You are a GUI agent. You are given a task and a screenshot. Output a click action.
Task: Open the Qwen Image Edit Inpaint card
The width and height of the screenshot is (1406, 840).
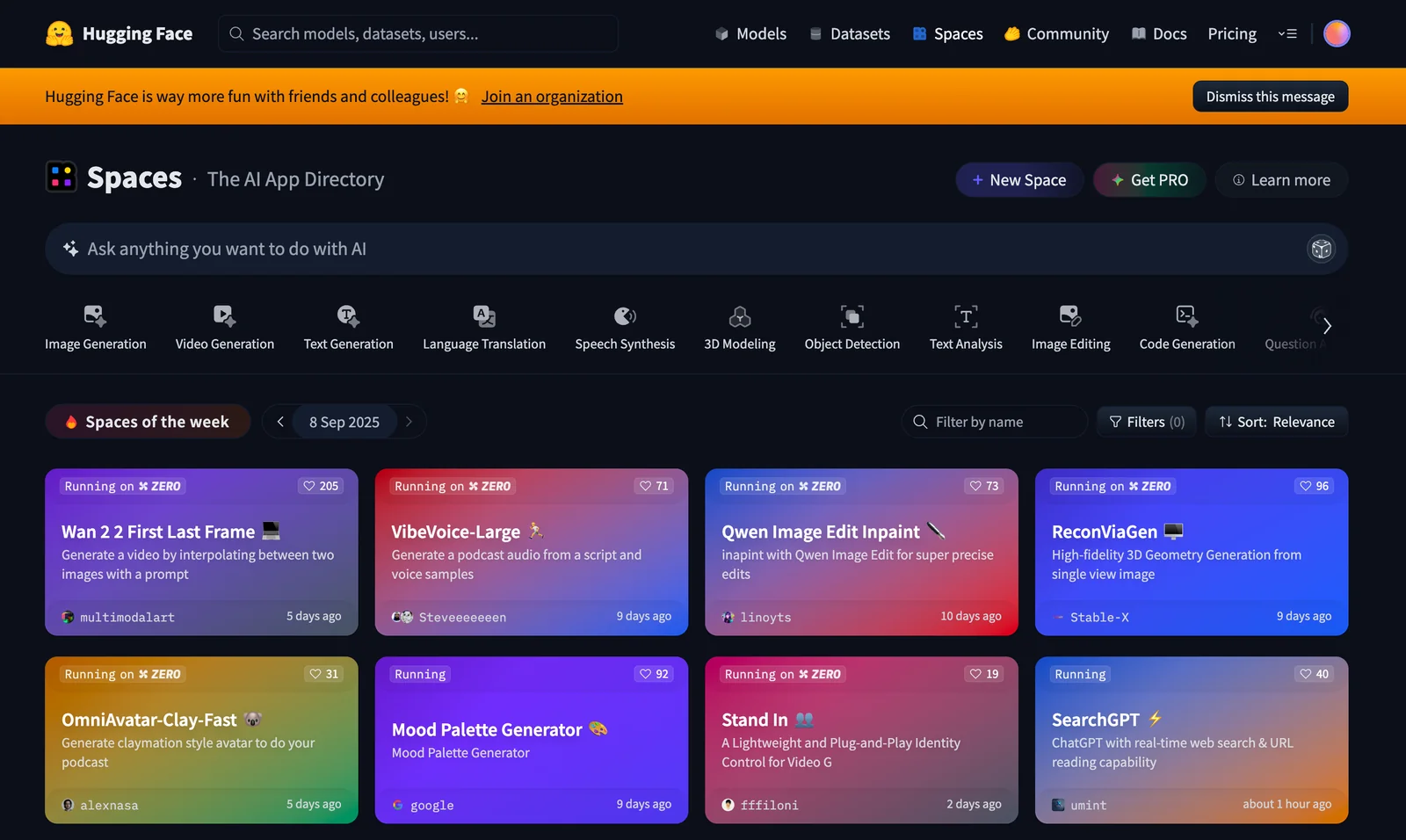coord(861,552)
